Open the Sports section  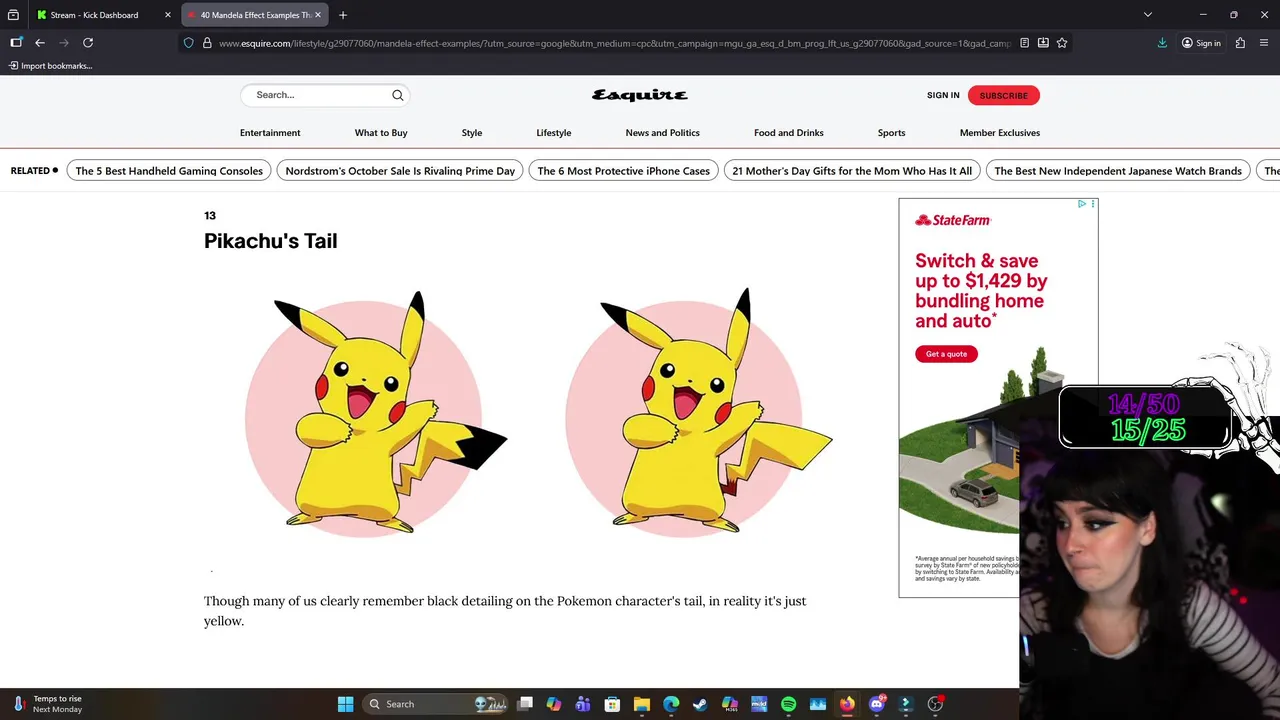click(x=892, y=133)
